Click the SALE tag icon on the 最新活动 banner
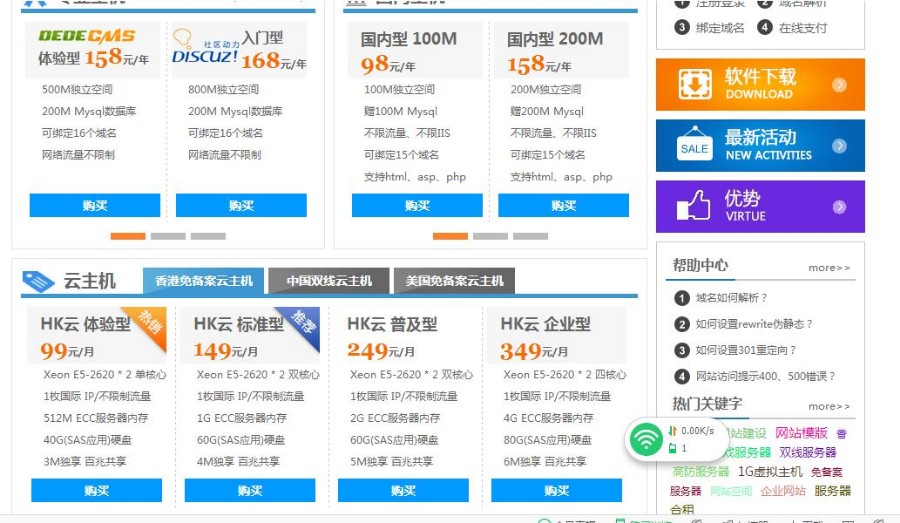Viewport: 900px width, 523px height. tap(695, 143)
